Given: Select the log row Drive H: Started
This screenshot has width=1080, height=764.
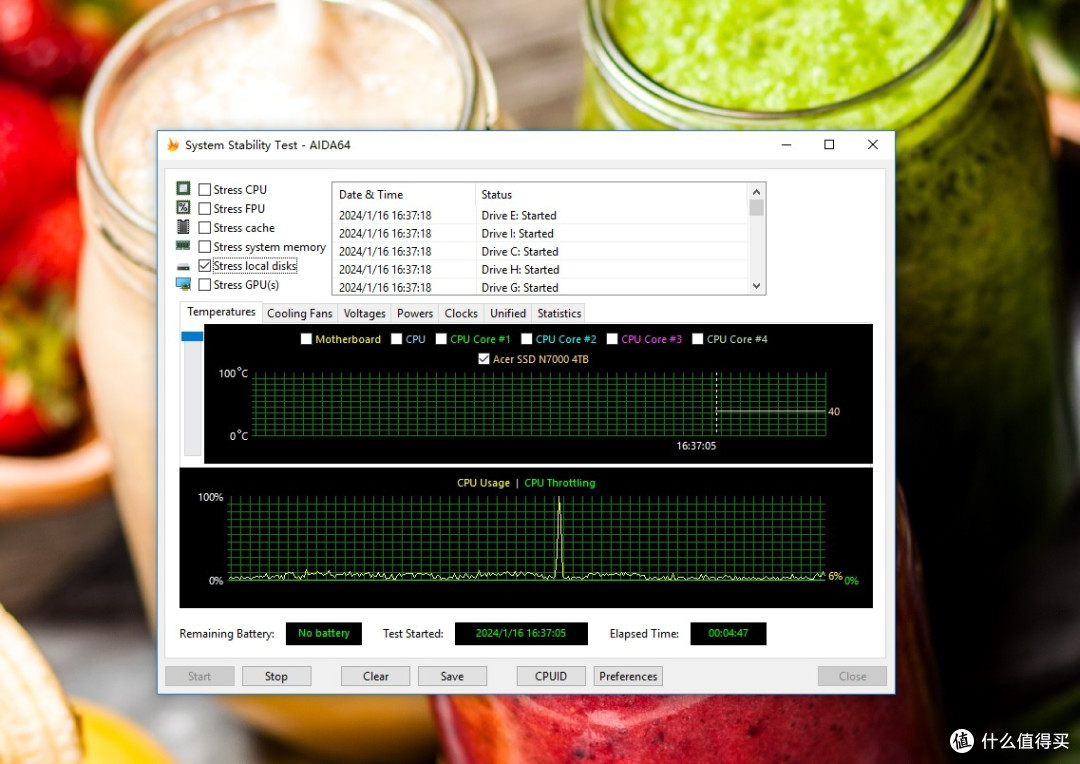Looking at the screenshot, I should click(x=541, y=269).
